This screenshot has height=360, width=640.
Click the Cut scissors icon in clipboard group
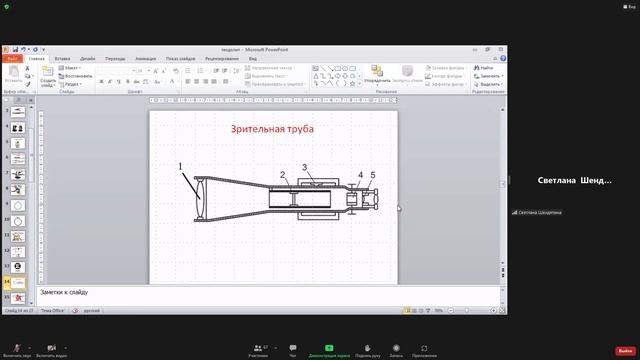(x=27, y=69)
